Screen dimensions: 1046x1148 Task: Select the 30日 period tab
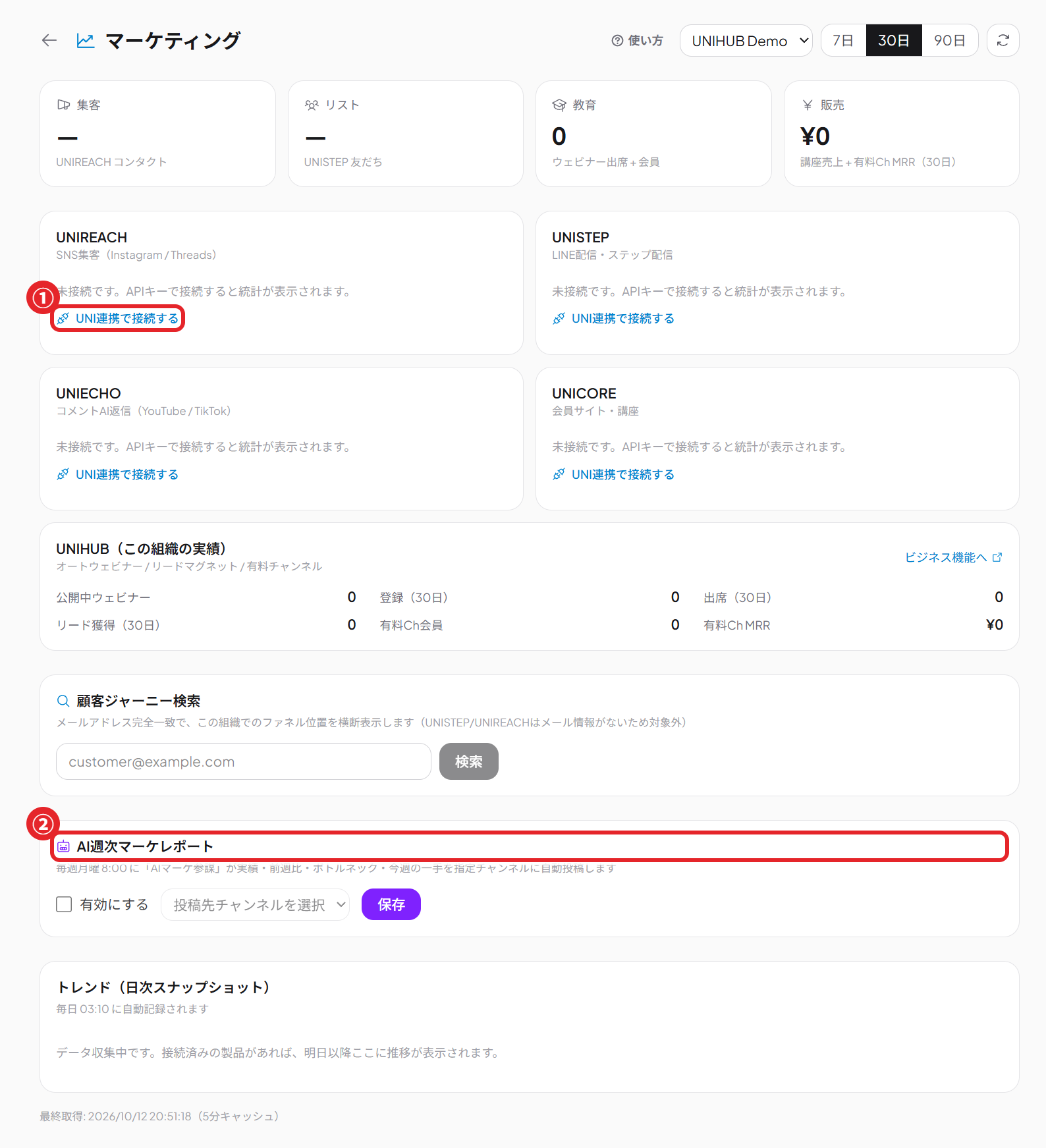point(894,41)
